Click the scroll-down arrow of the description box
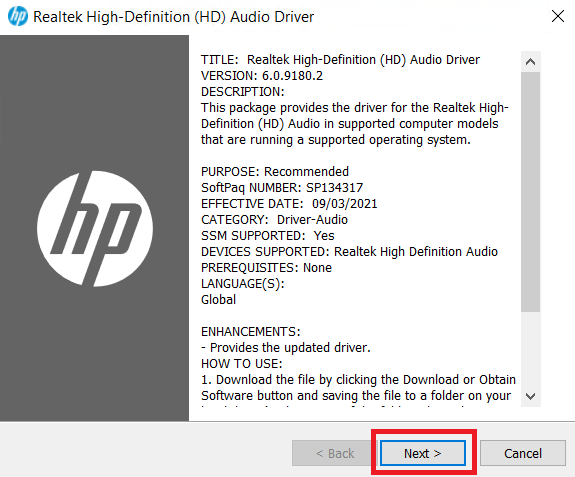The width and height of the screenshot is (575, 477). pos(530,396)
